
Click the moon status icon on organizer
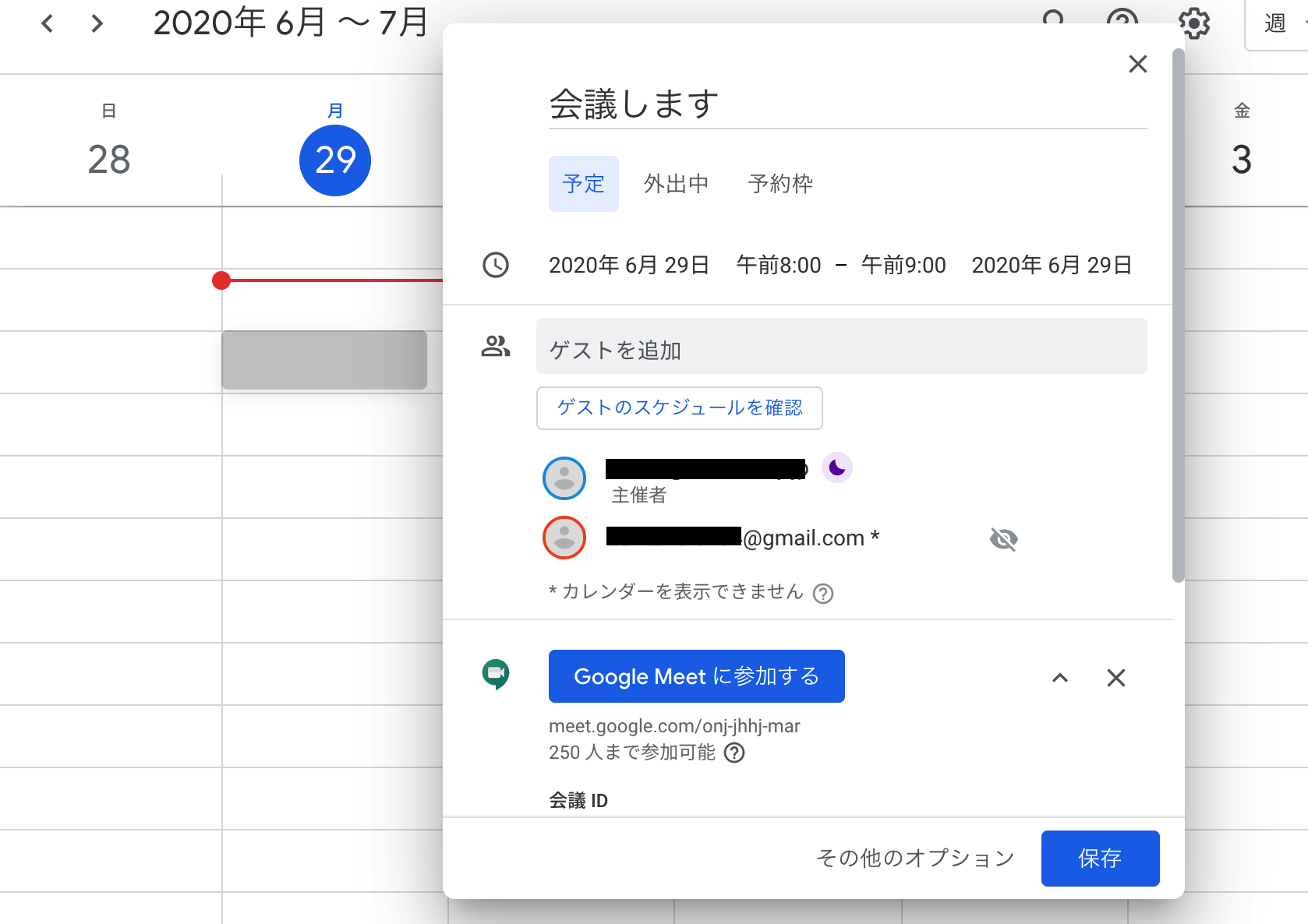tap(836, 467)
